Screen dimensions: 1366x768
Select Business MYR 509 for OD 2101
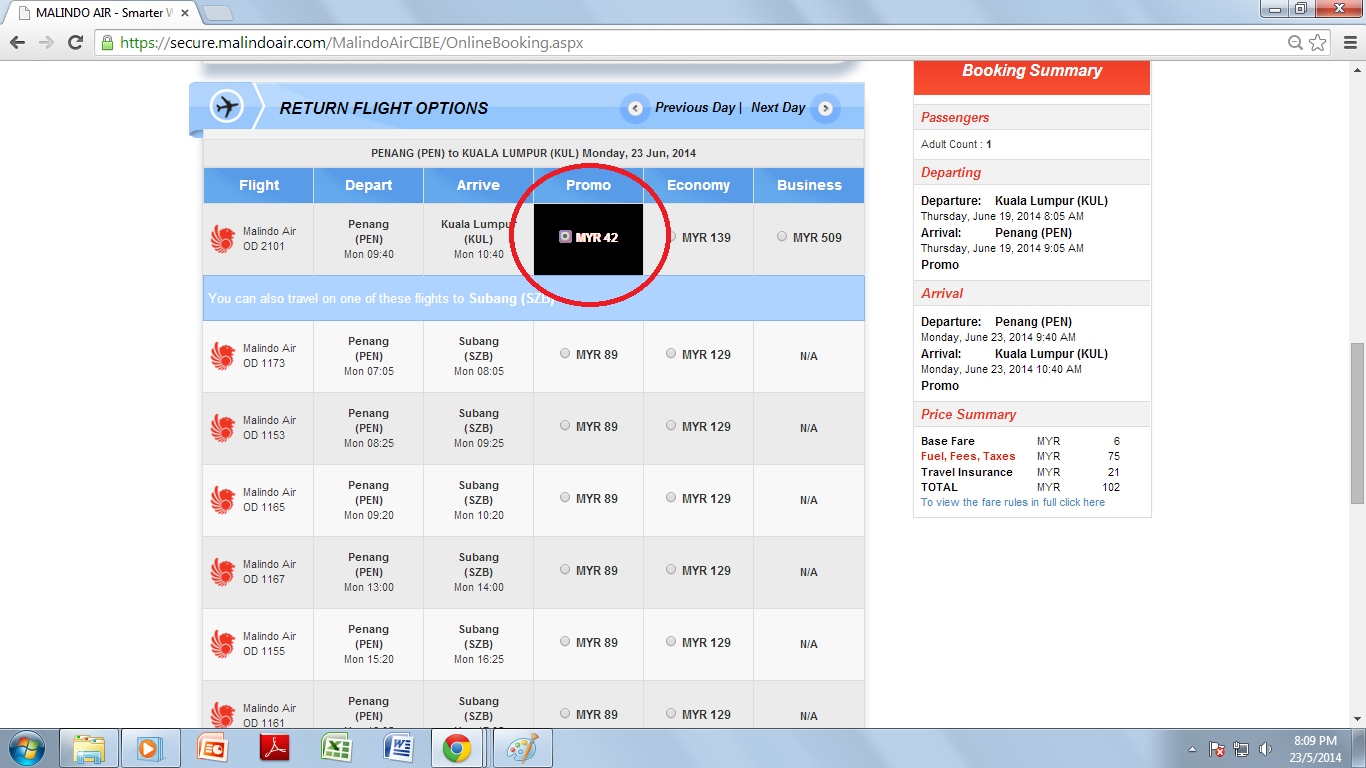782,237
